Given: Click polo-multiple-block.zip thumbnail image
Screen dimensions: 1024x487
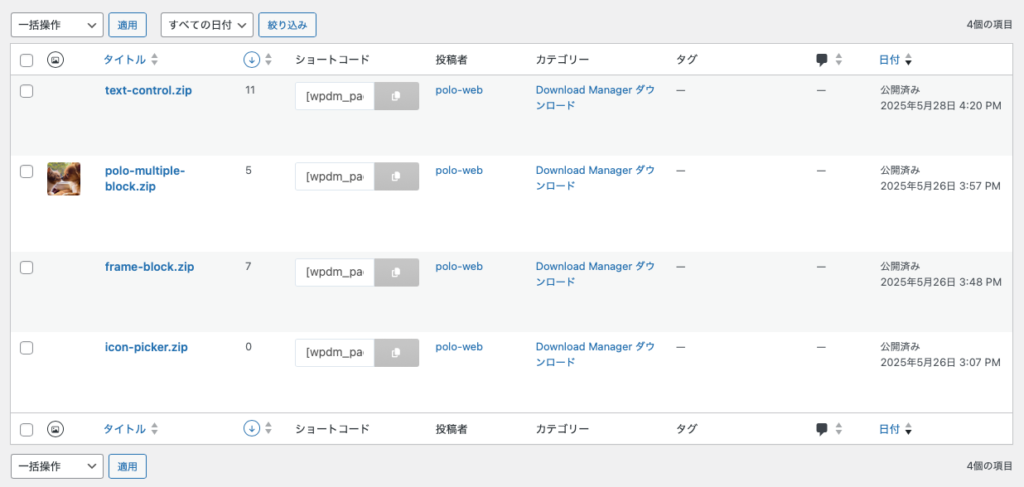Looking at the screenshot, I should (64, 179).
